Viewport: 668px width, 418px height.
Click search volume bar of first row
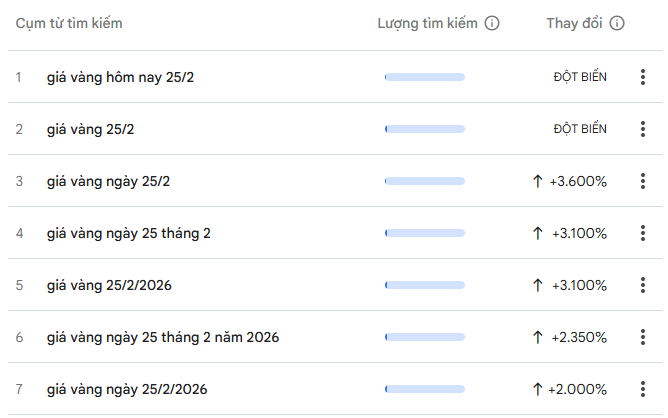pos(425,77)
